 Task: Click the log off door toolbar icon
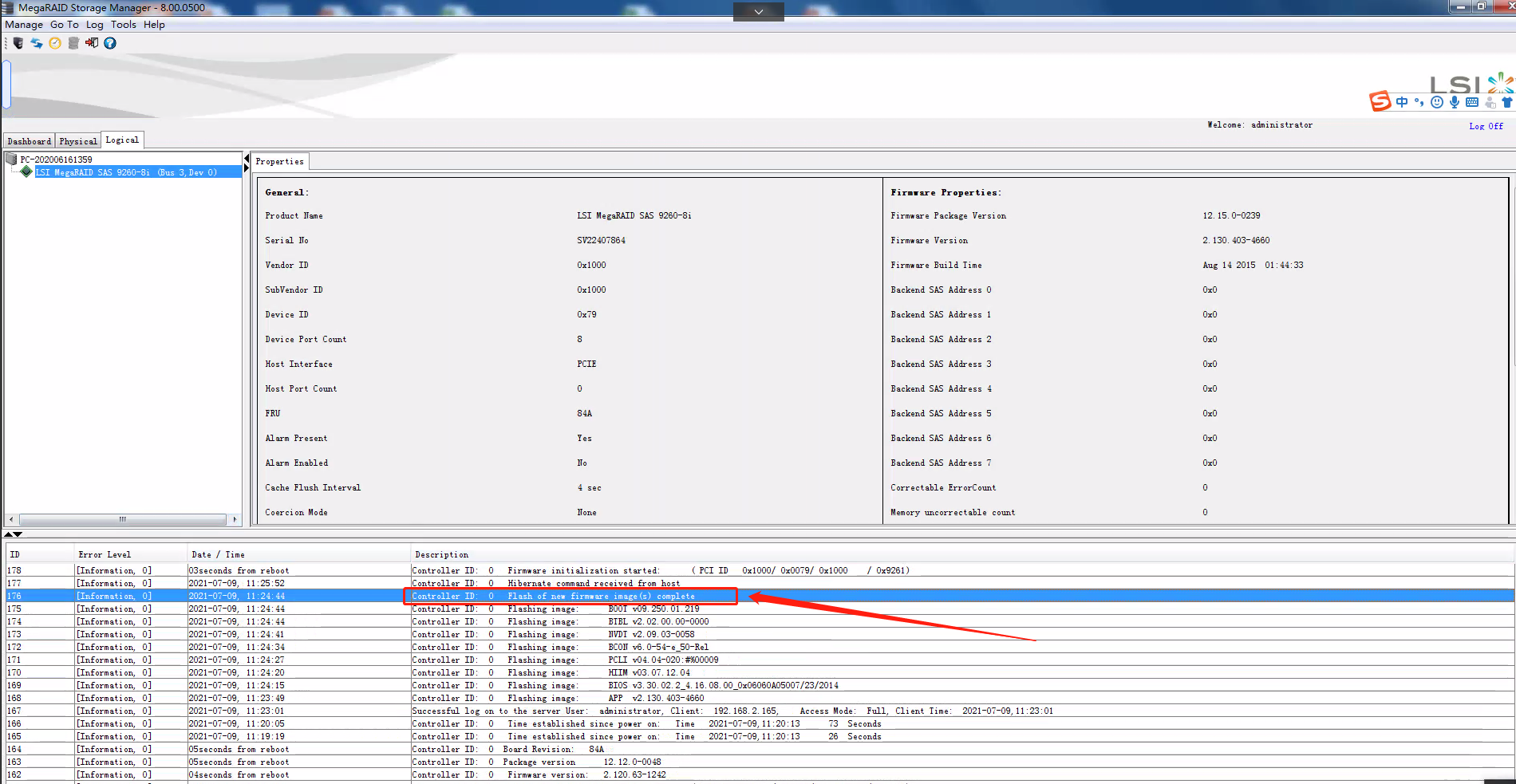coord(92,43)
